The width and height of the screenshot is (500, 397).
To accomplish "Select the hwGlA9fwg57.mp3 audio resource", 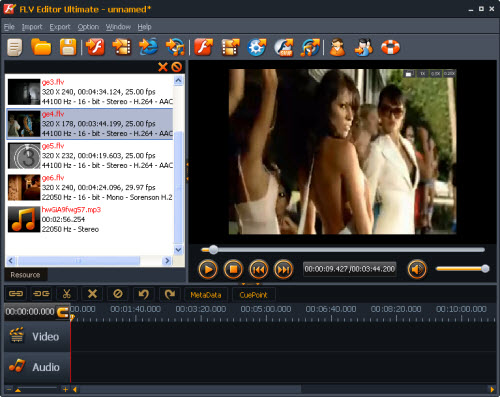I will pos(90,219).
